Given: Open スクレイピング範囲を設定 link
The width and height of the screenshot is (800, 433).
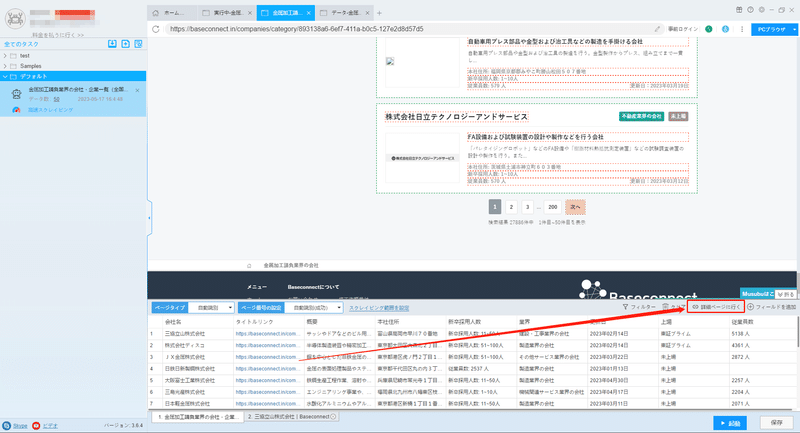Looking at the screenshot, I should [x=379, y=308].
